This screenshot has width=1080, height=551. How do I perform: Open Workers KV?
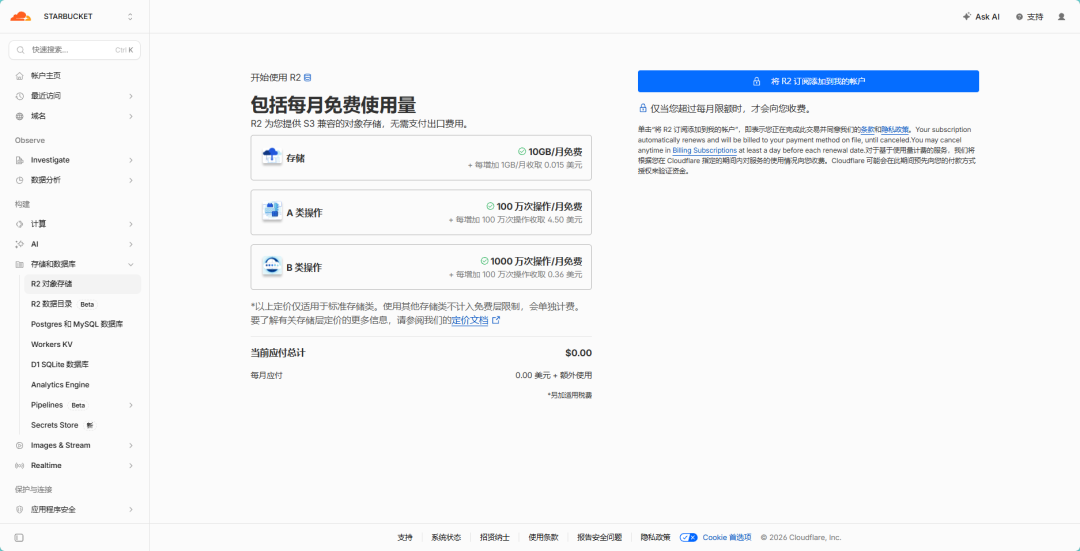coord(82,344)
